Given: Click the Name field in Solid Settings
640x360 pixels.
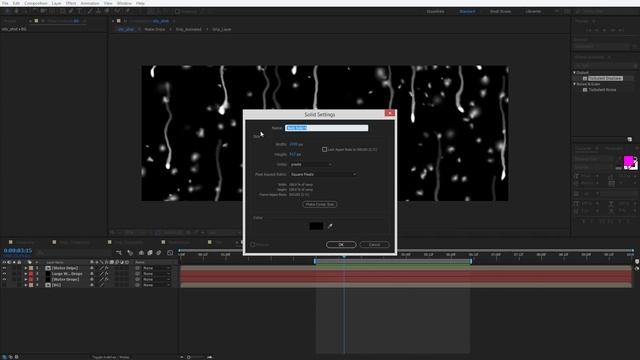Looking at the screenshot, I should coord(327,128).
